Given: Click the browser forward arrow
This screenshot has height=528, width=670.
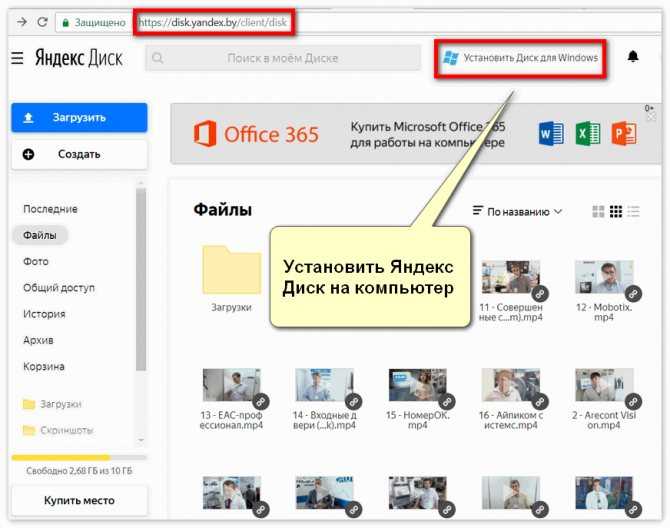Looking at the screenshot, I should point(22,22).
